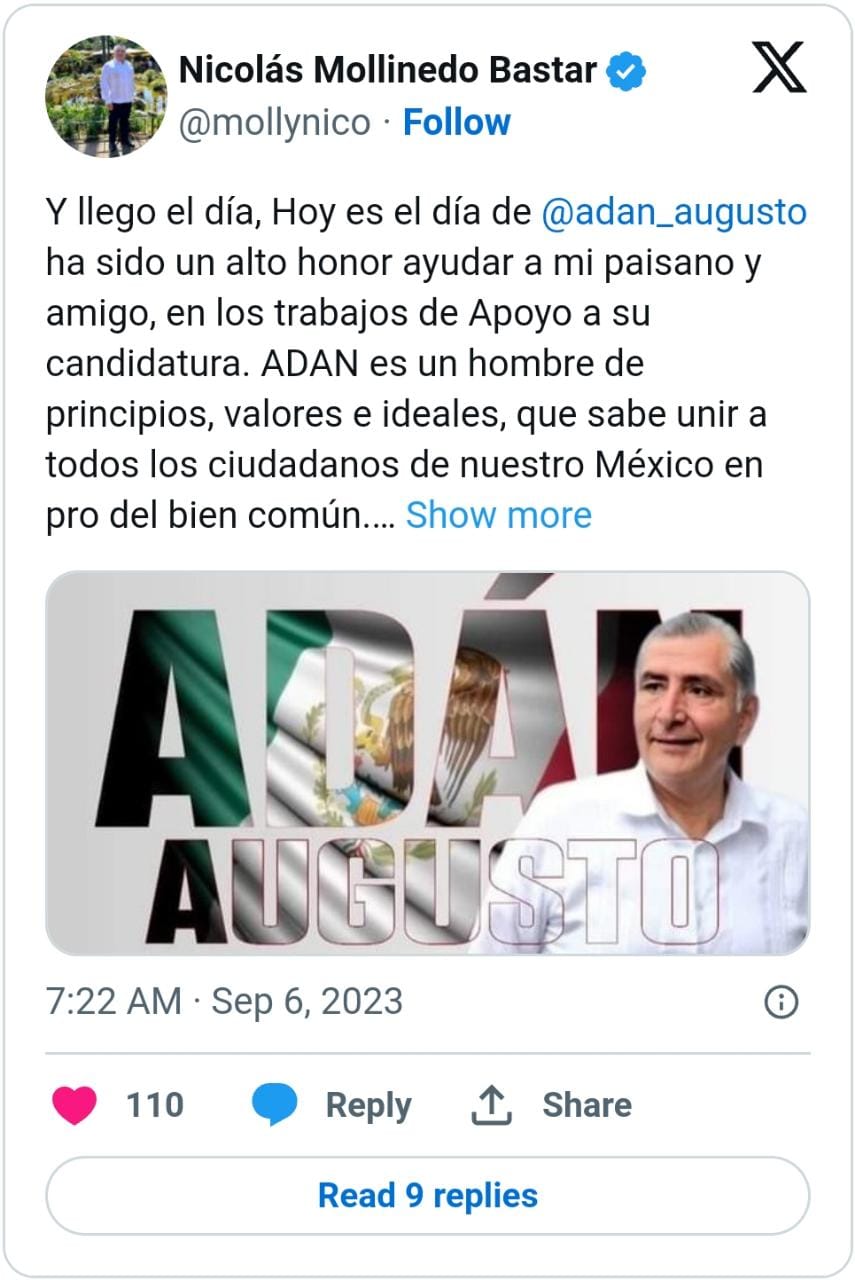
Task: Click the Read 9 replies button
Action: pyautogui.click(x=428, y=1195)
